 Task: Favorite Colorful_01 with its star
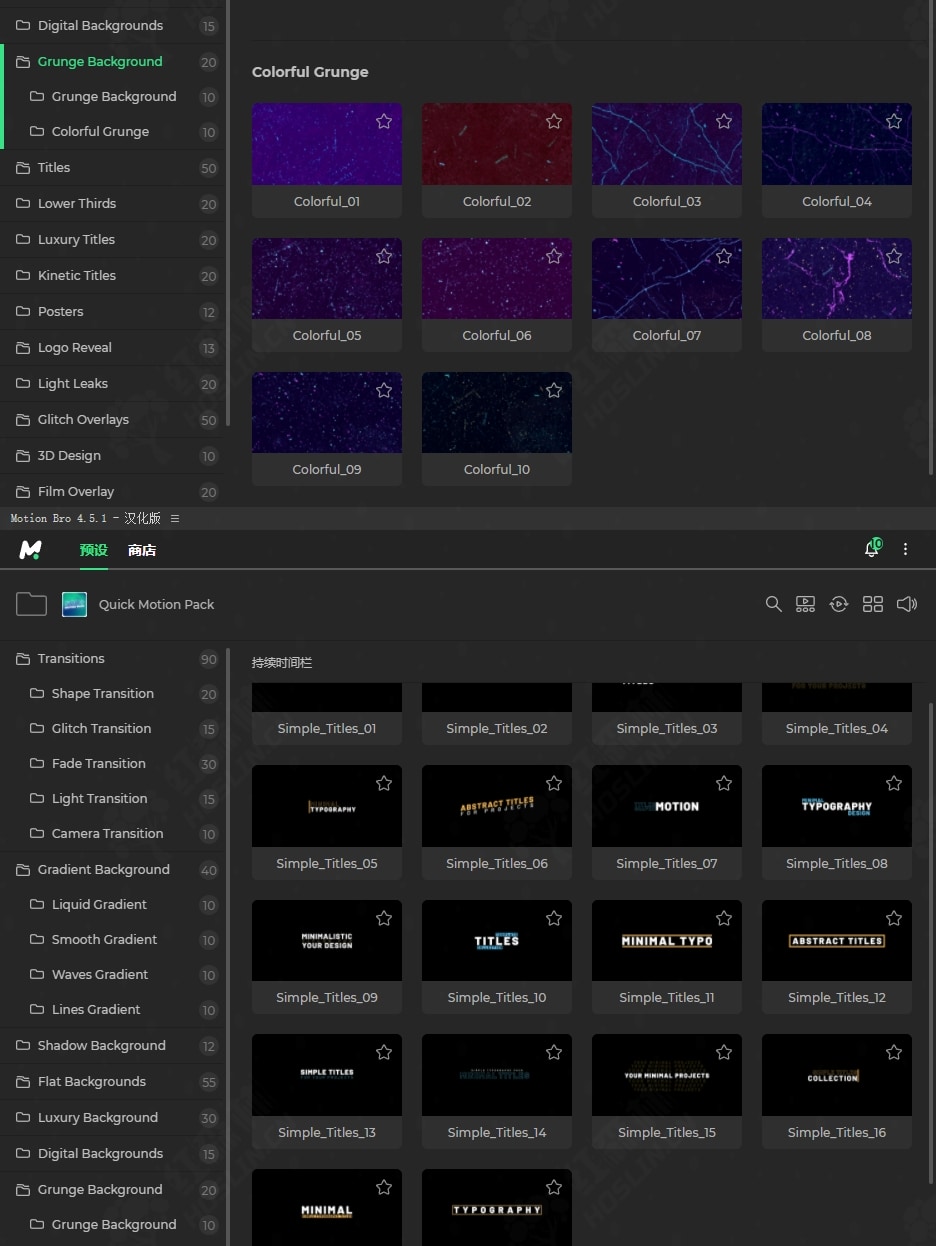(384, 121)
